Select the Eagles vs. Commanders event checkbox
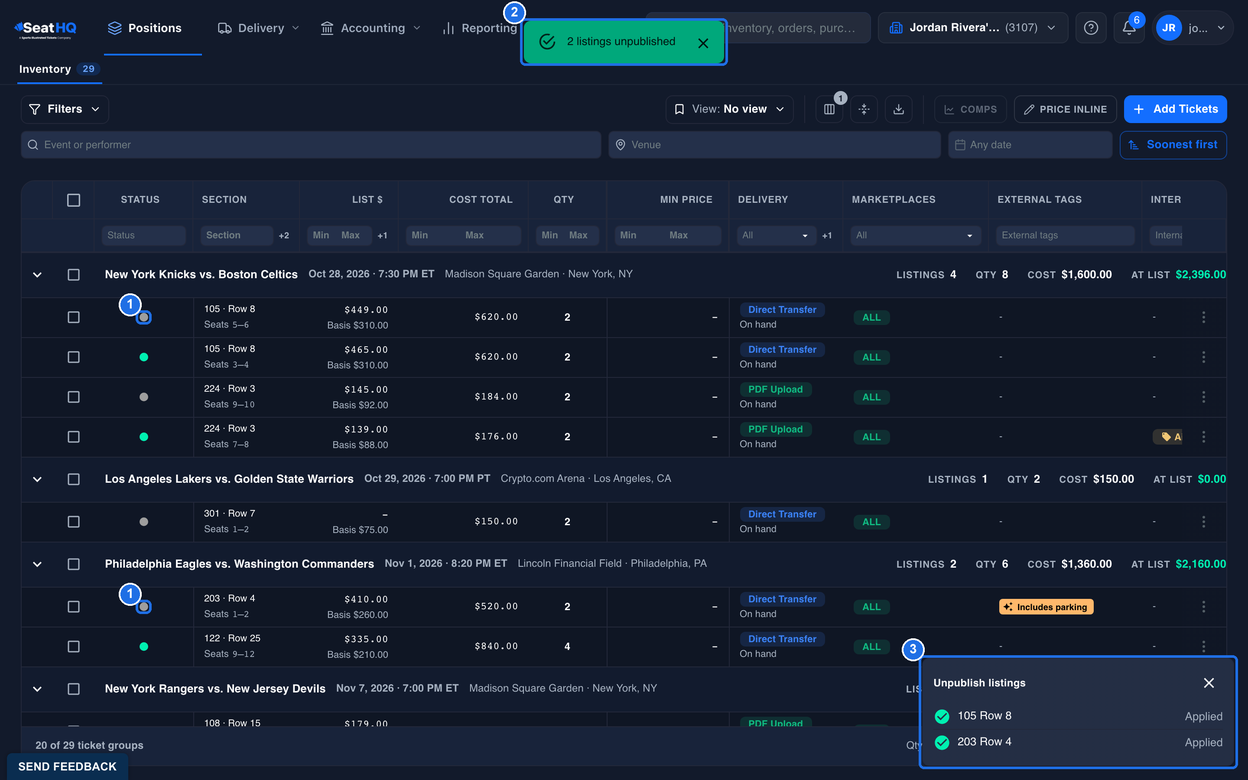1248x780 pixels. [73, 564]
